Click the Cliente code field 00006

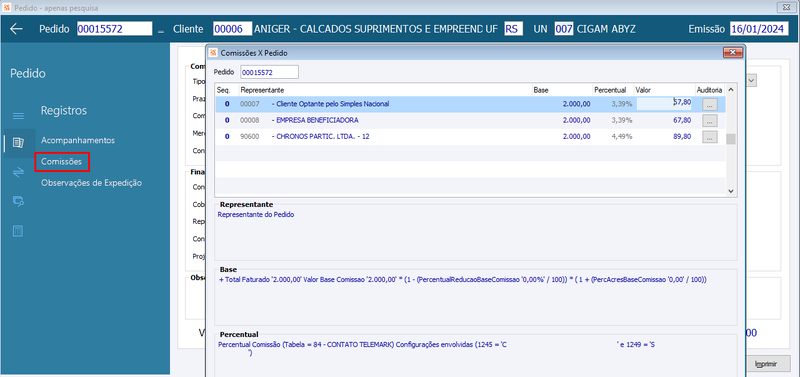click(232, 29)
